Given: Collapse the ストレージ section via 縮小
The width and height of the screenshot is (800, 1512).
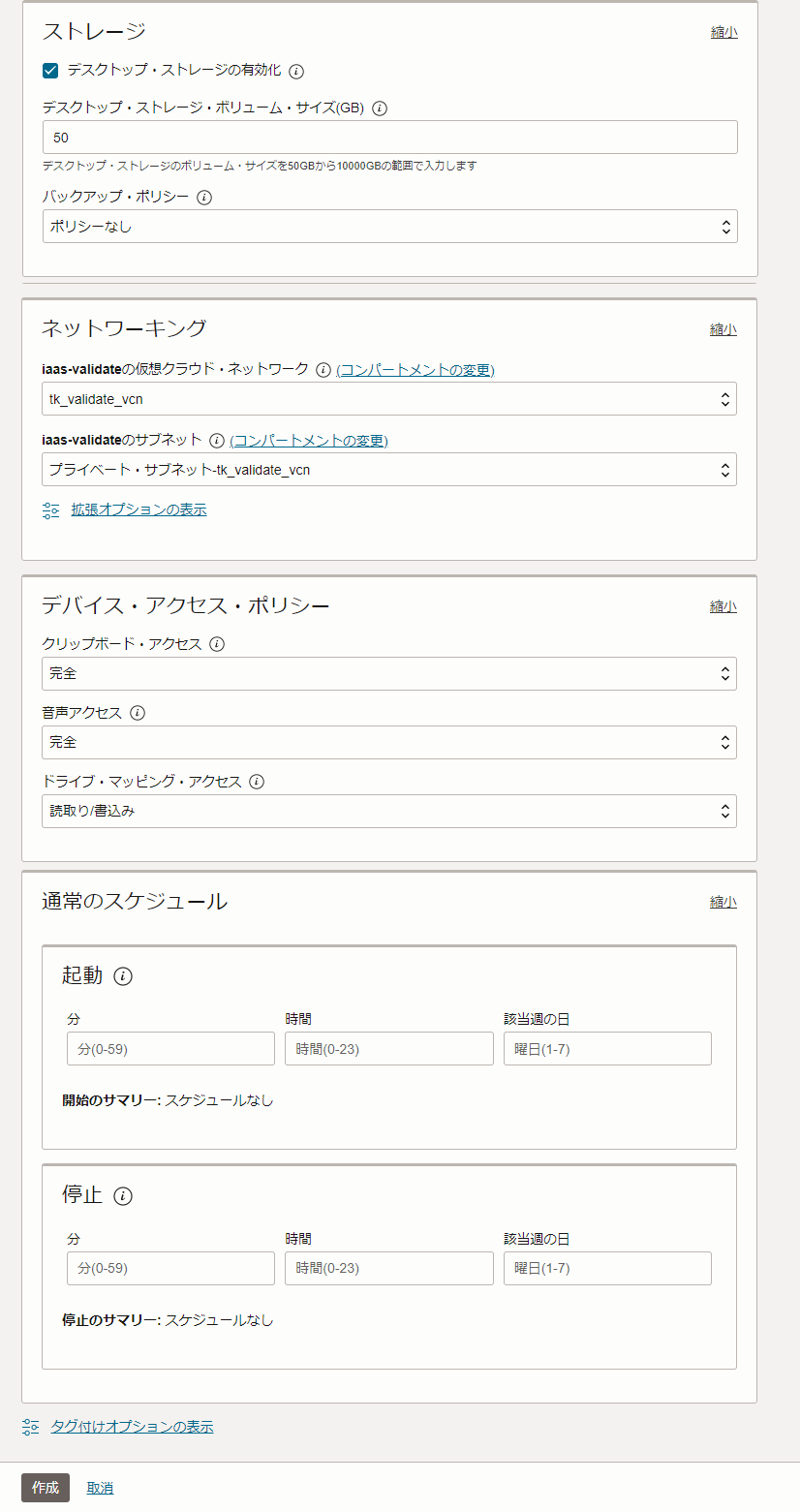Looking at the screenshot, I should coord(723,31).
